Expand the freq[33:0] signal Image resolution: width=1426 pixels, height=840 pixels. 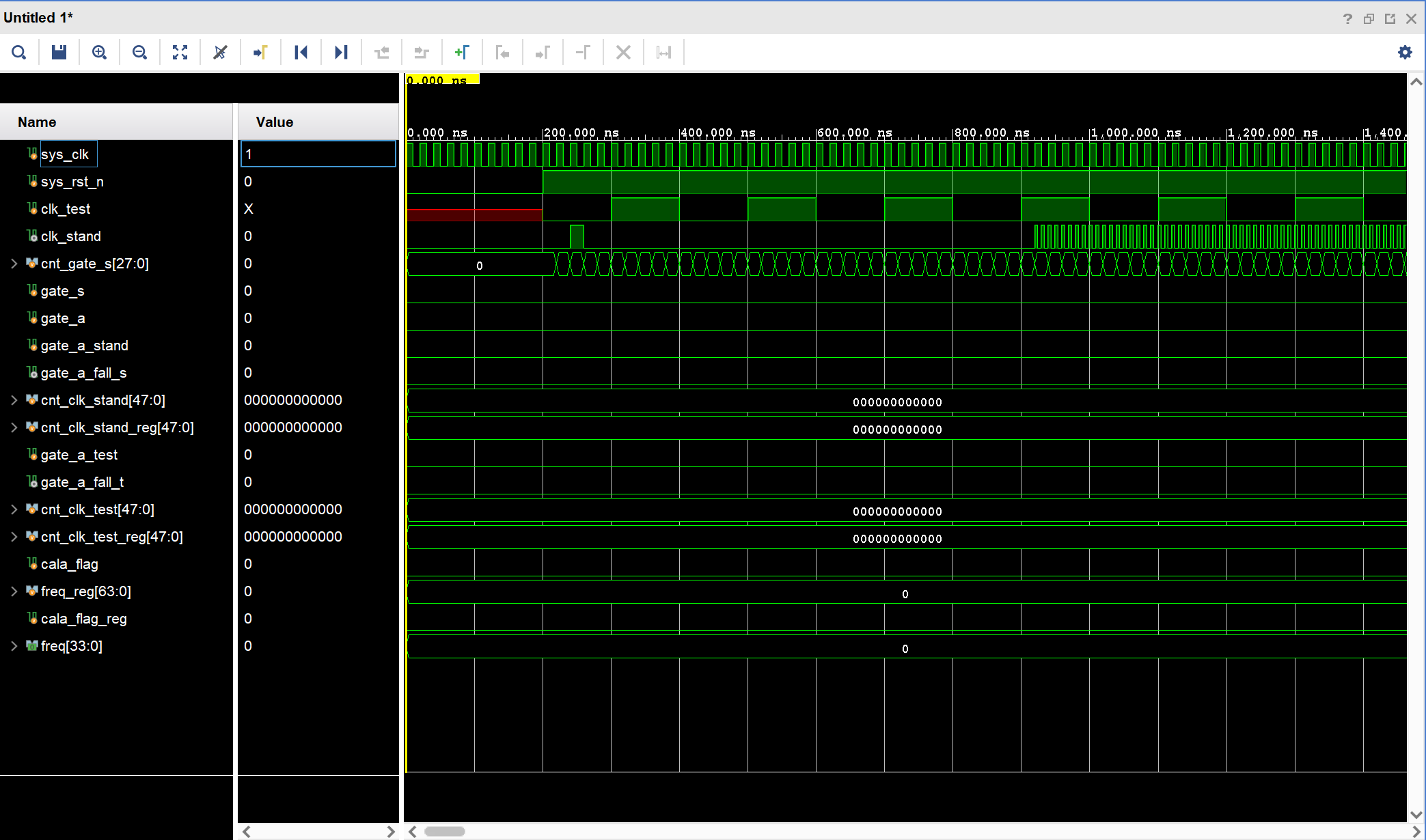coord(14,646)
